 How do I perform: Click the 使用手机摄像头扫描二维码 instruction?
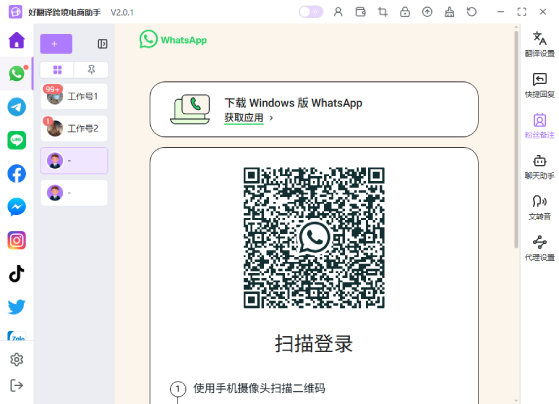coord(259,388)
